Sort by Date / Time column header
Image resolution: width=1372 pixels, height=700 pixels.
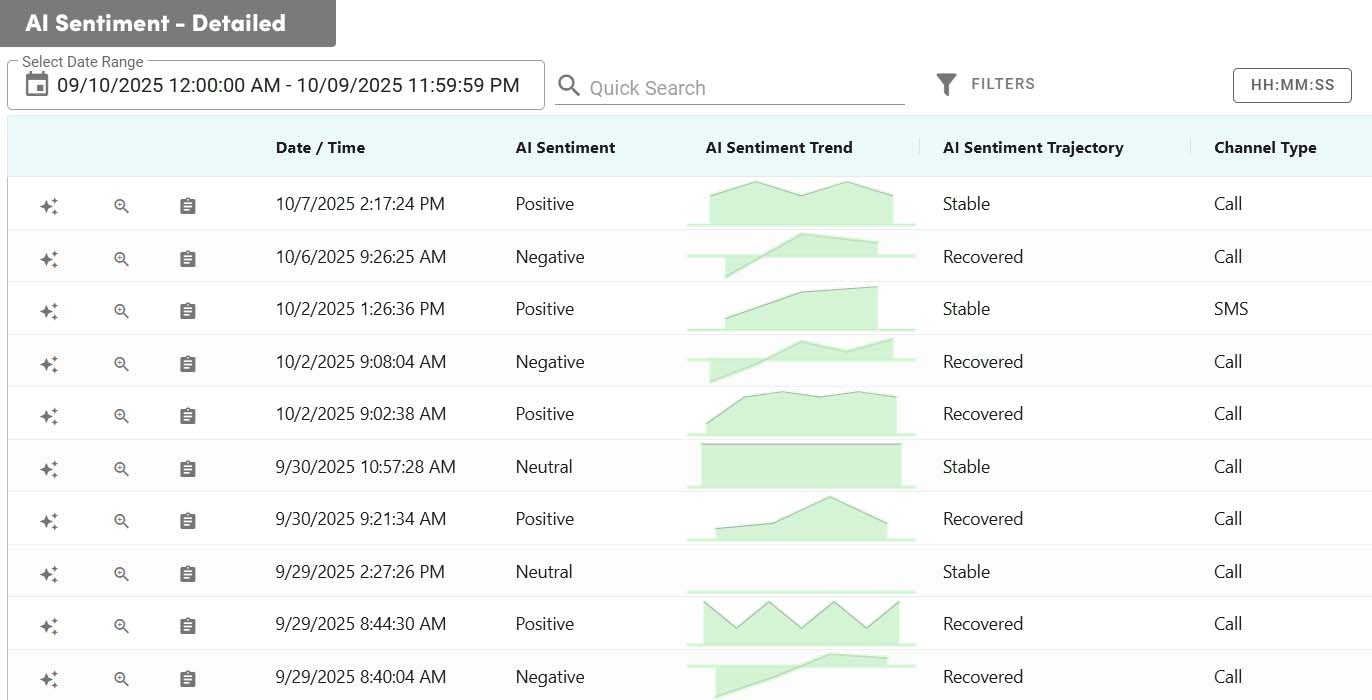(x=320, y=147)
